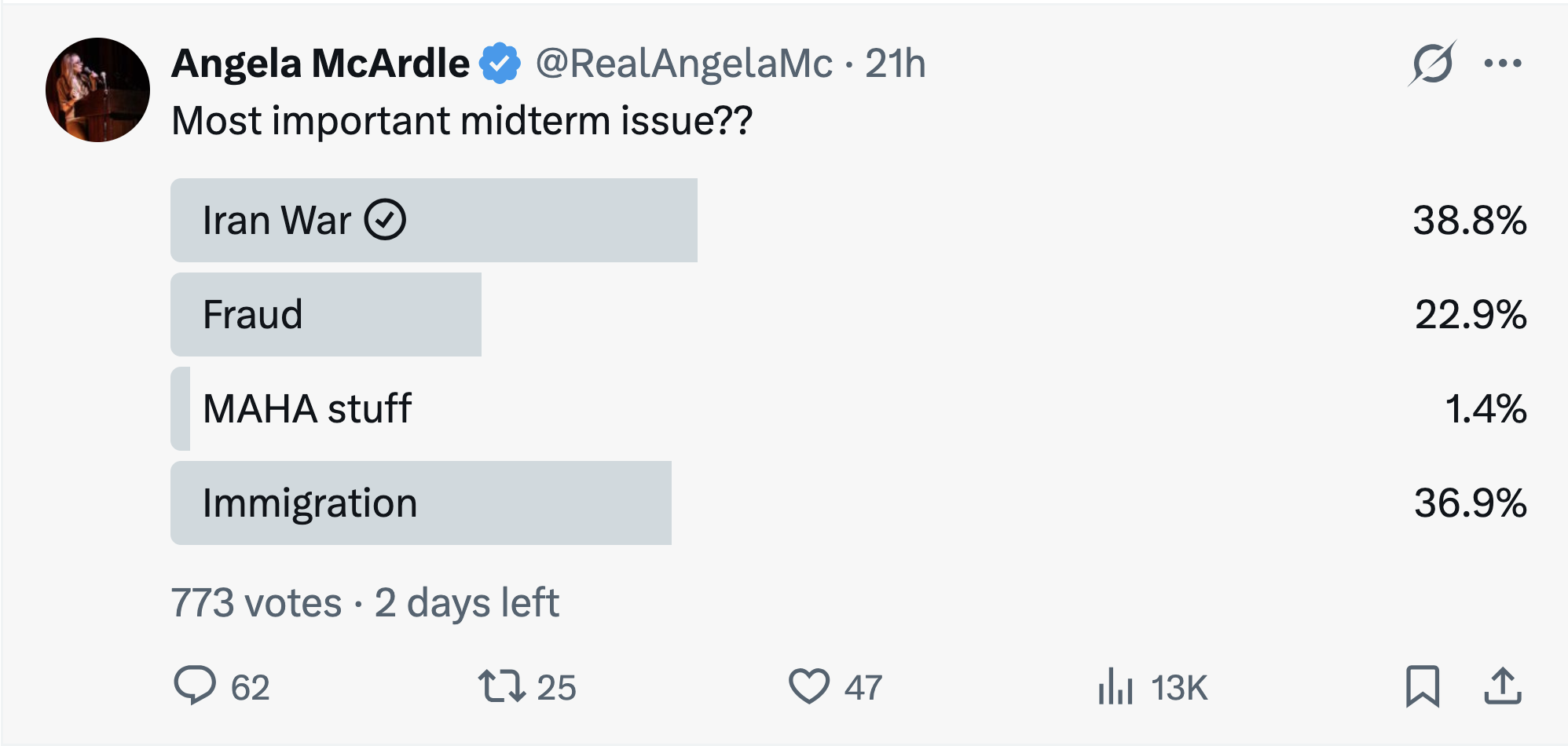Screen dimensions: 1568x746
Task: Click the blue verified badge
Action: (x=500, y=64)
